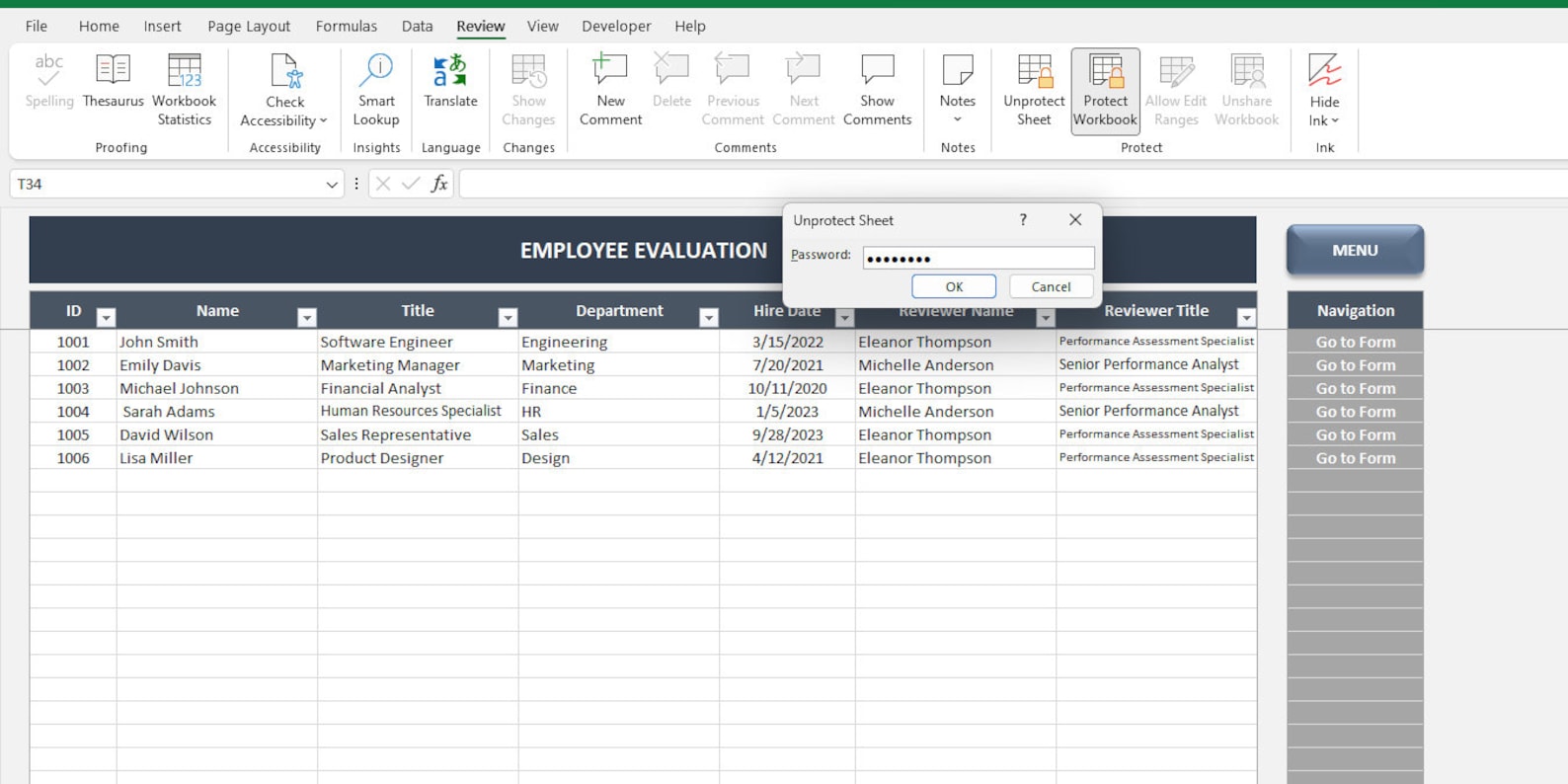
Task: Switch to the Insert tab
Action: (x=162, y=26)
